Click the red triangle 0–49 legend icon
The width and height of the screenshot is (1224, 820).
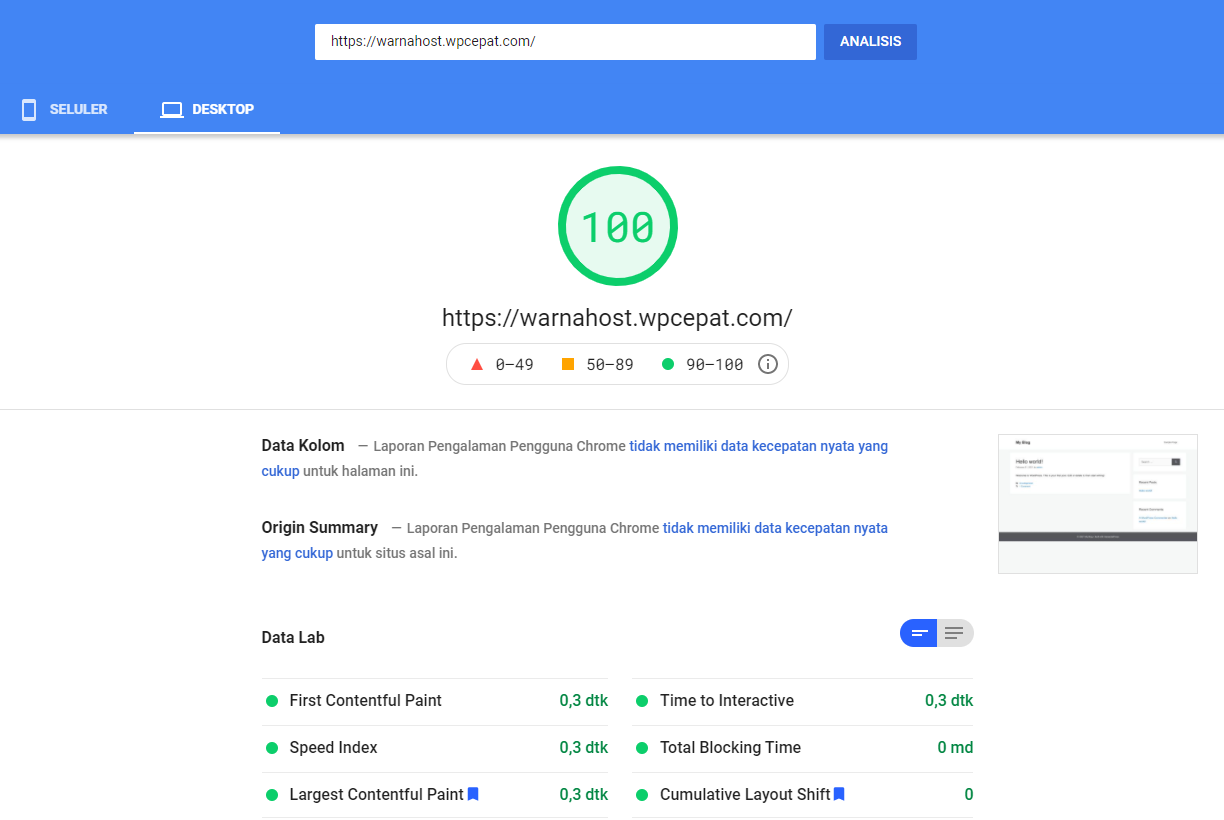click(477, 364)
